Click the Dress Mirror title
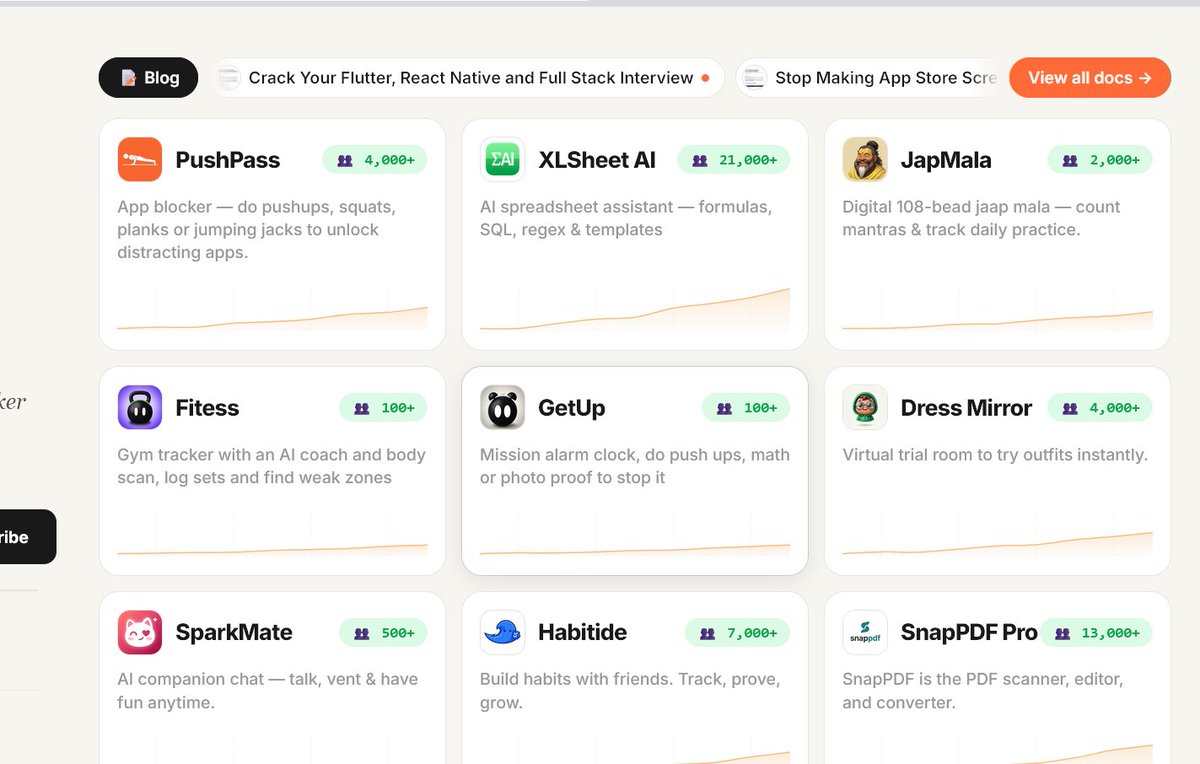 click(966, 408)
